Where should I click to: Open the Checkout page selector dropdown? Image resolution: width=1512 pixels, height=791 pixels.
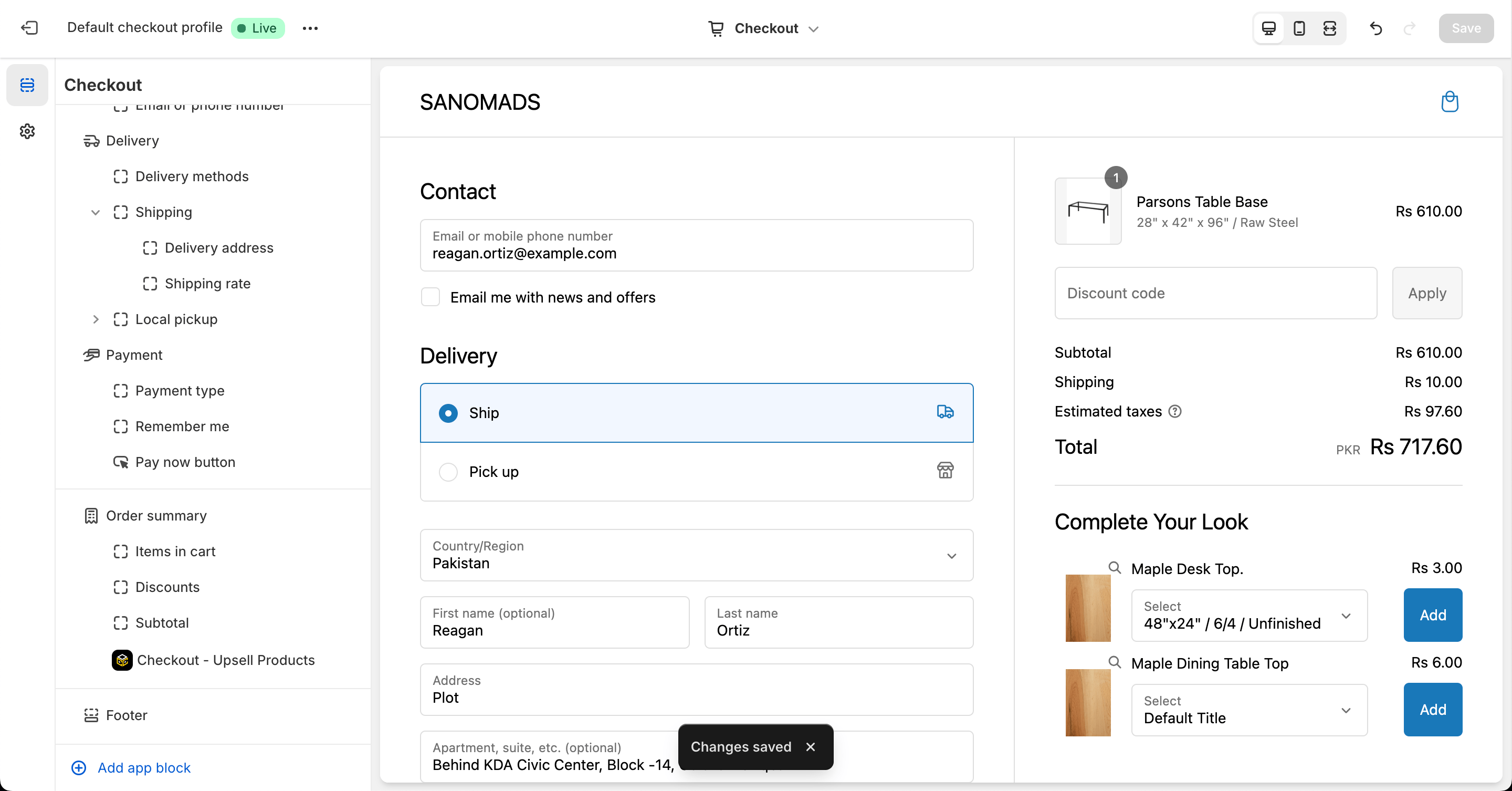pos(765,28)
